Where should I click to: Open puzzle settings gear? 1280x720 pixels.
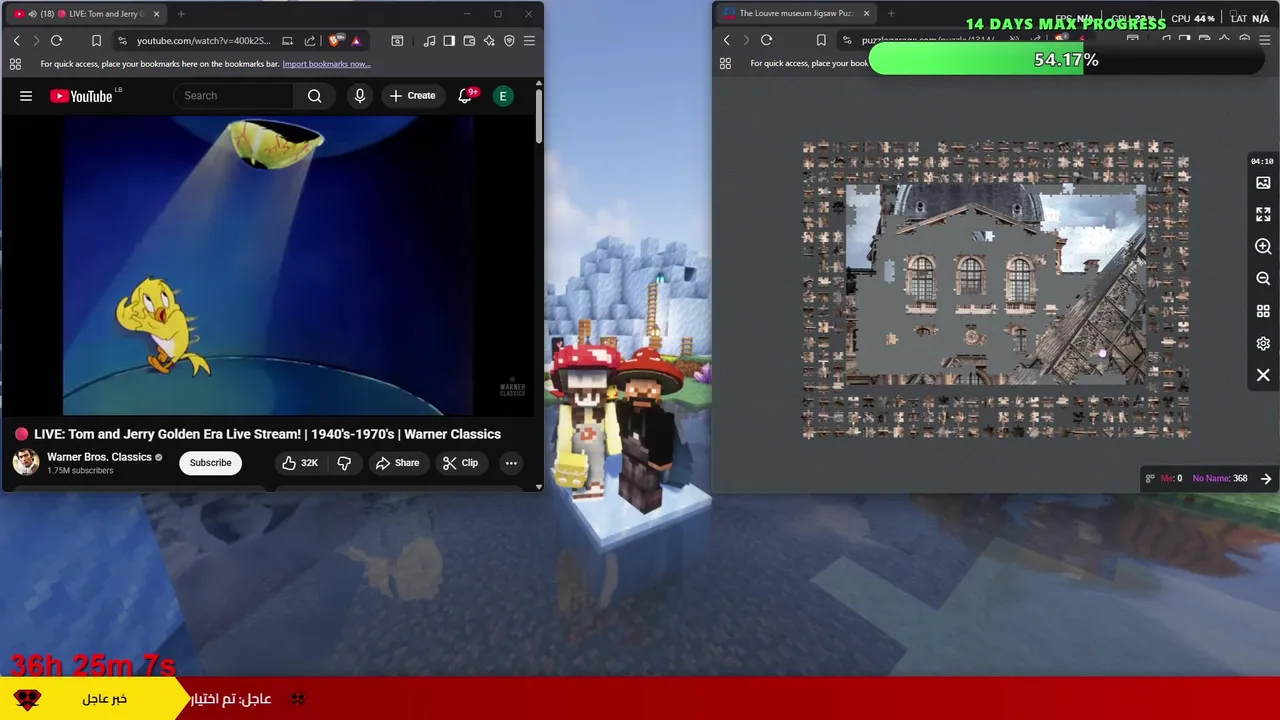click(x=1263, y=343)
